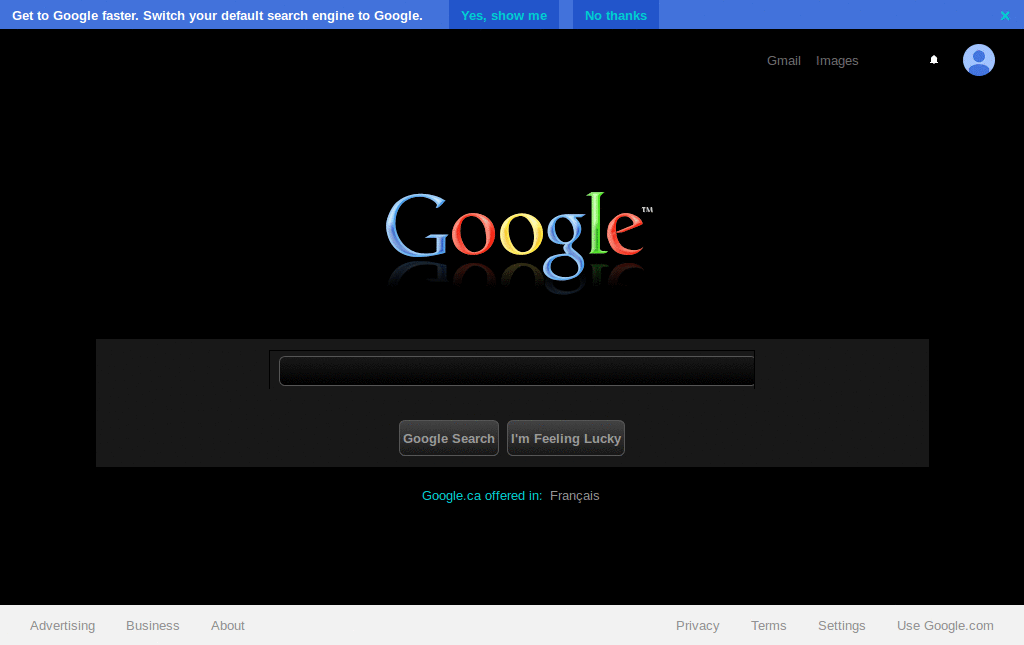Viewport: 1024px width, 645px height.
Task: Switch language to Français
Action: point(574,496)
